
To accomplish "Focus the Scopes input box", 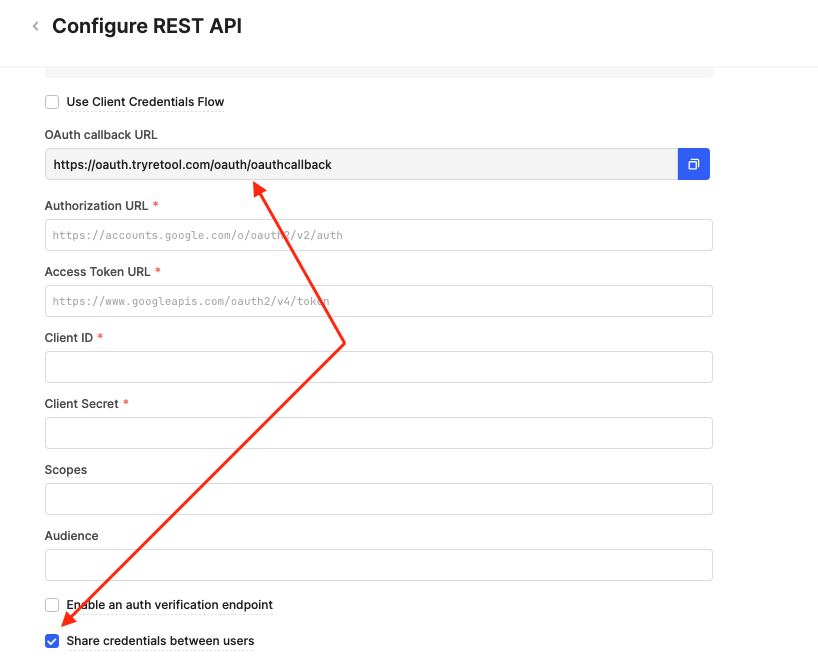I will [x=379, y=499].
